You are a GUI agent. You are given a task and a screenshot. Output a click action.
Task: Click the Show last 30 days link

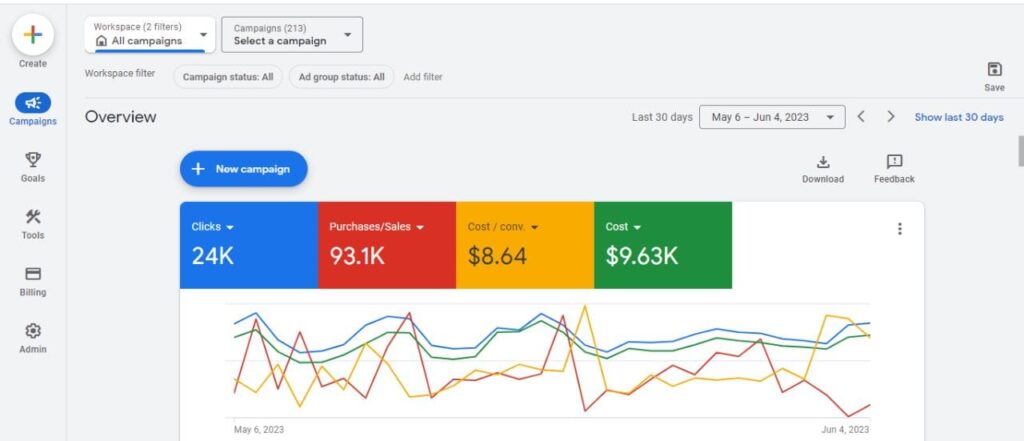(x=958, y=117)
